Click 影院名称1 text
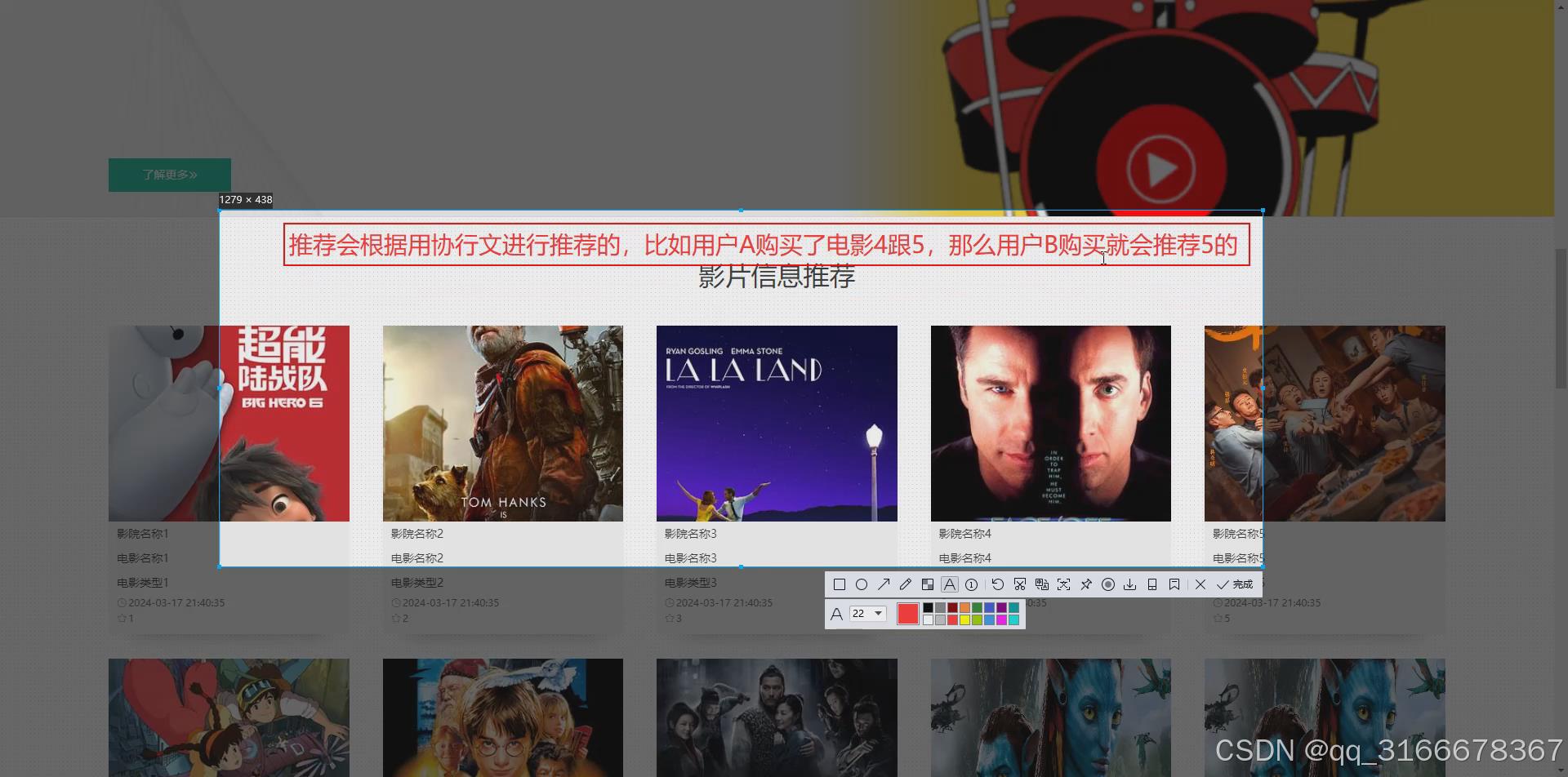The height and width of the screenshot is (777, 1568). (x=142, y=534)
